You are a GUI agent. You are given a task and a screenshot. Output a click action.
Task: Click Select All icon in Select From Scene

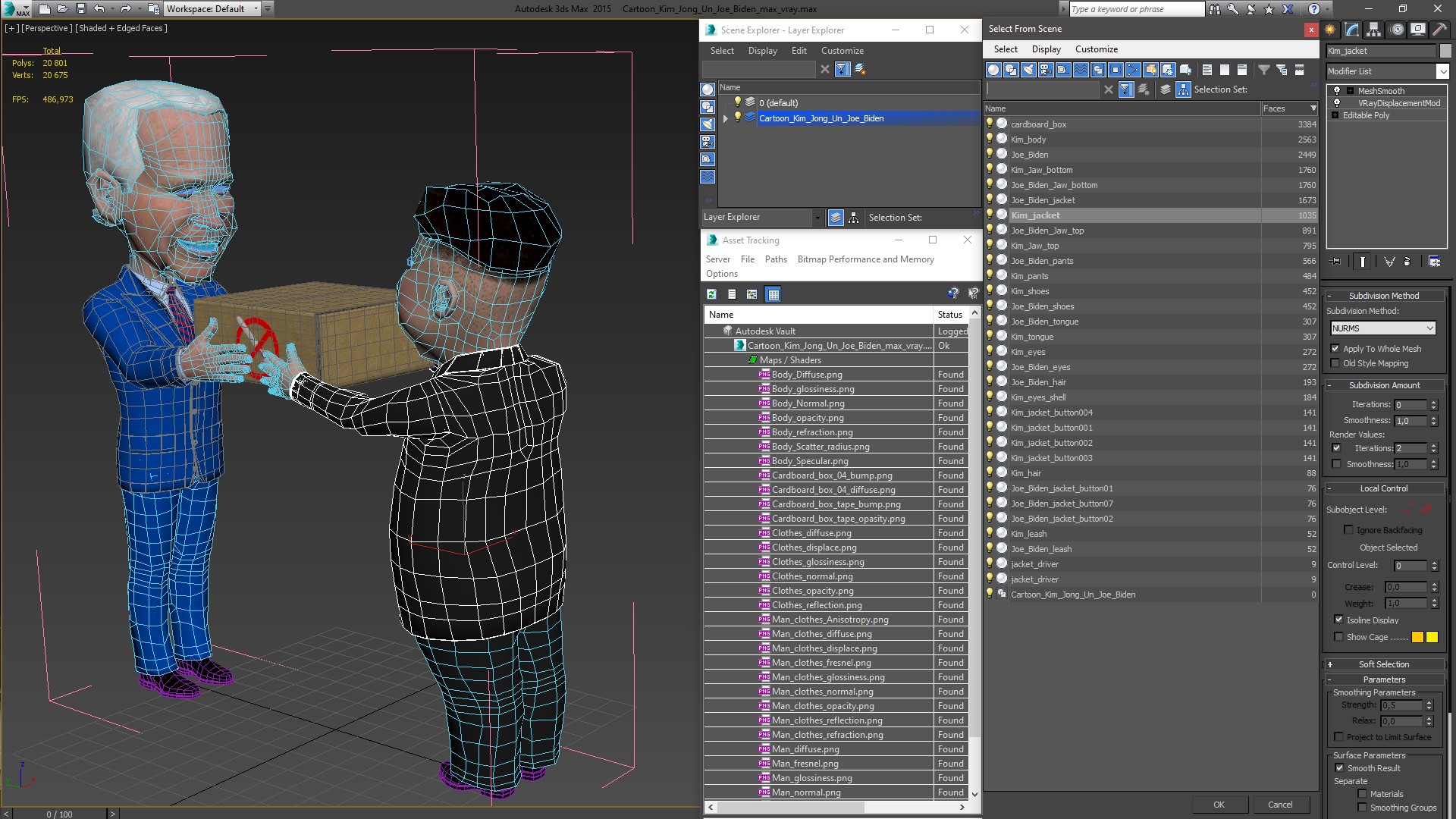coord(1207,70)
